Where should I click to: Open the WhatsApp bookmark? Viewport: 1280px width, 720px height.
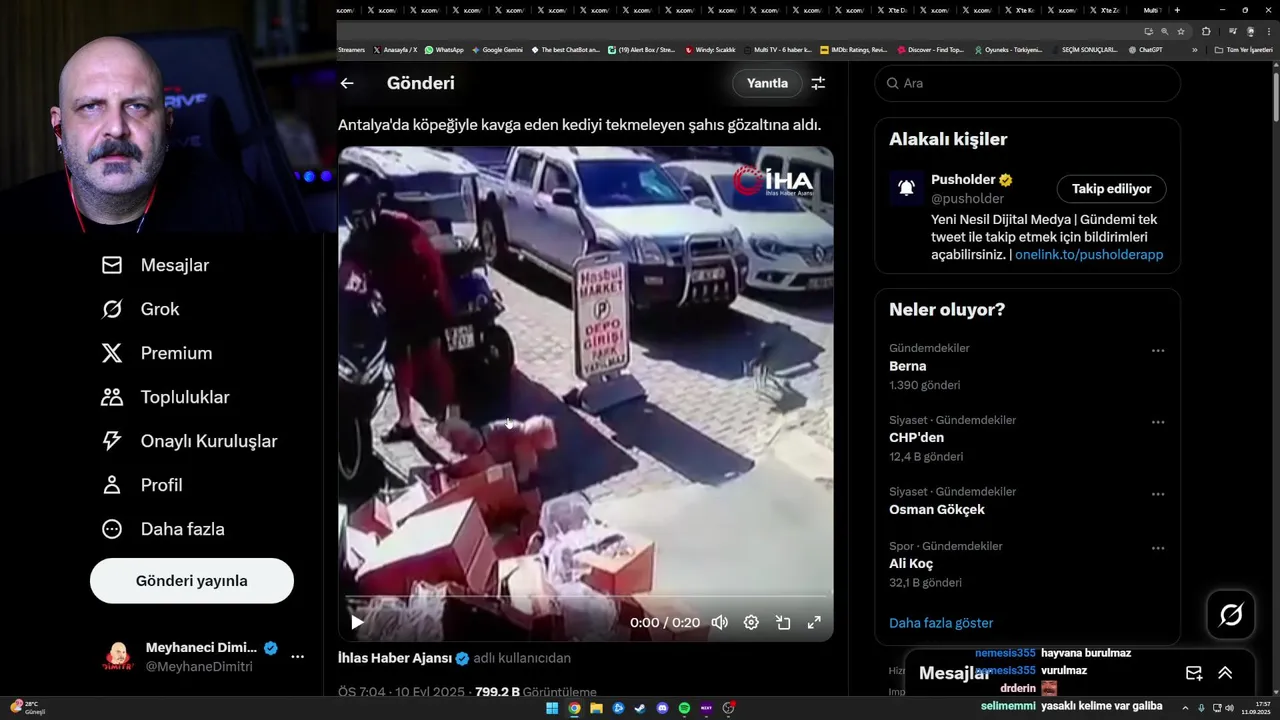coord(444,49)
